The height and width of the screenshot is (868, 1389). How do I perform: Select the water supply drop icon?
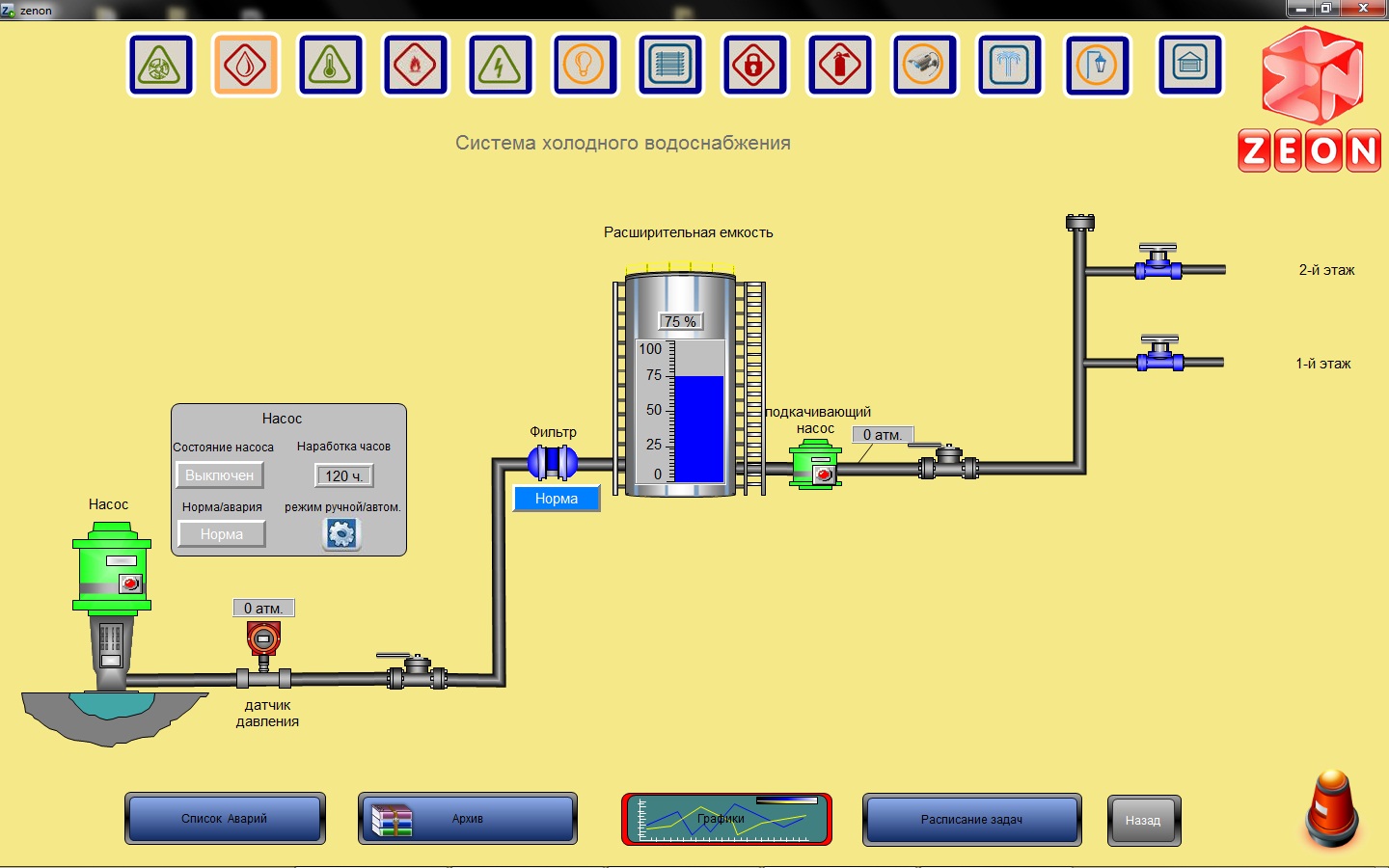[246, 66]
